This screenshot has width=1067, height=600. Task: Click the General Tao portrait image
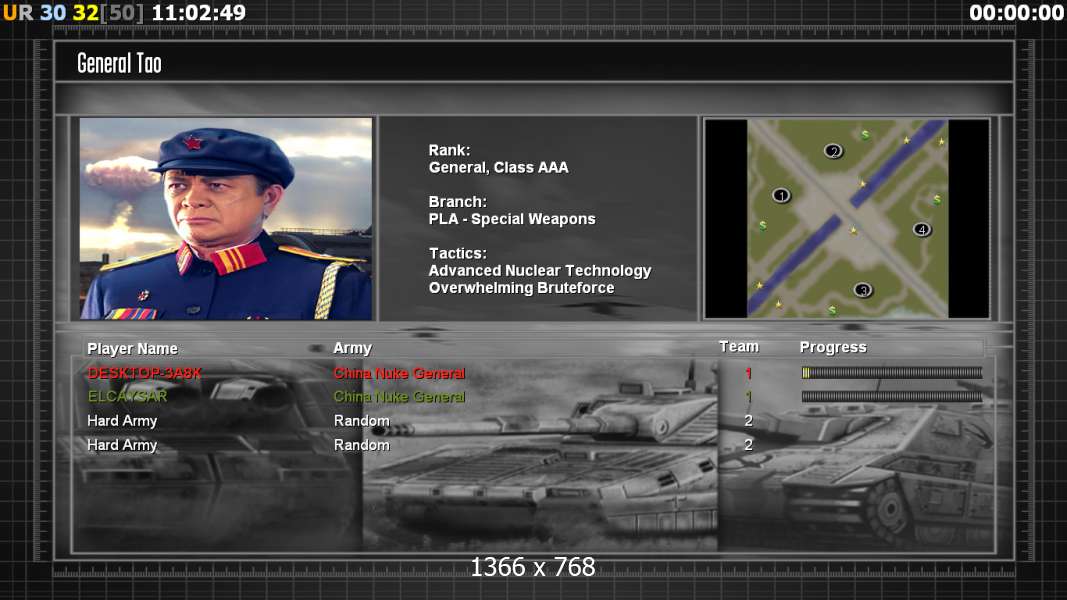(x=226, y=218)
